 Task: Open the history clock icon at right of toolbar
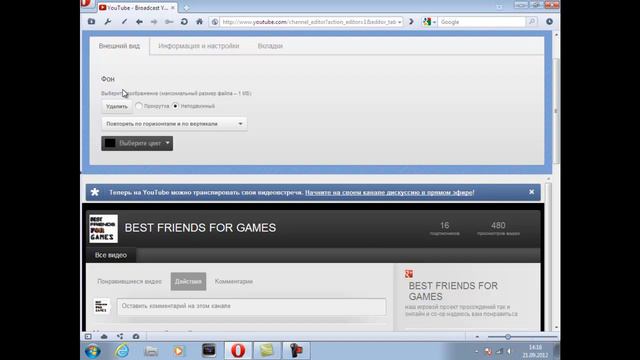point(549,22)
